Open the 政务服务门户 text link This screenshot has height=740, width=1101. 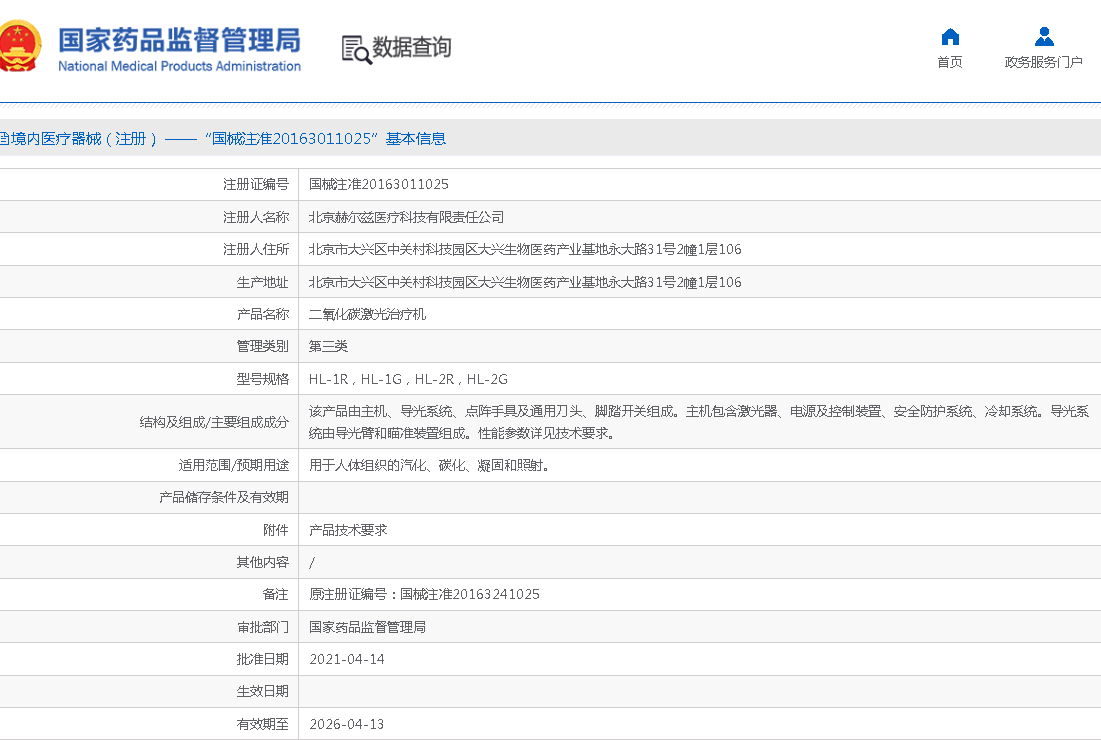tap(1043, 62)
